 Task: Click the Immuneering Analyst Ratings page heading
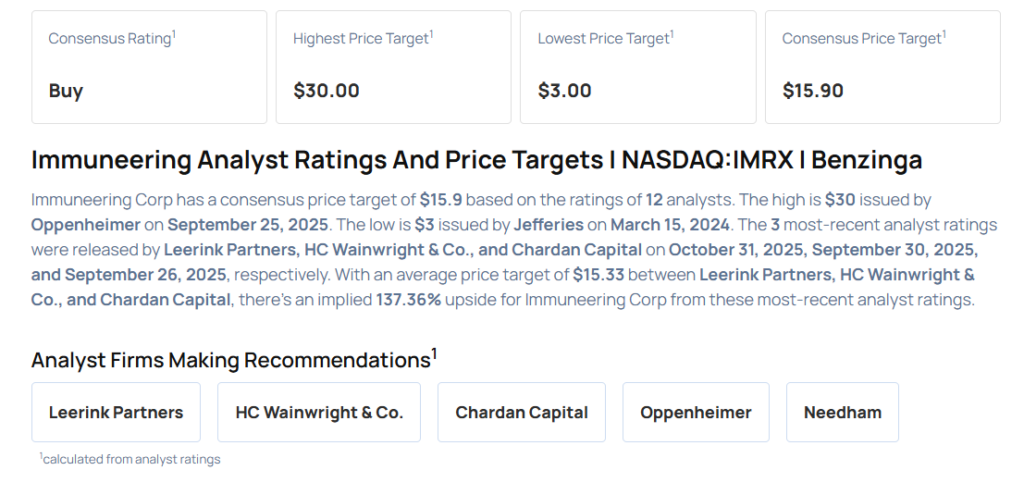pyautogui.click(x=476, y=160)
